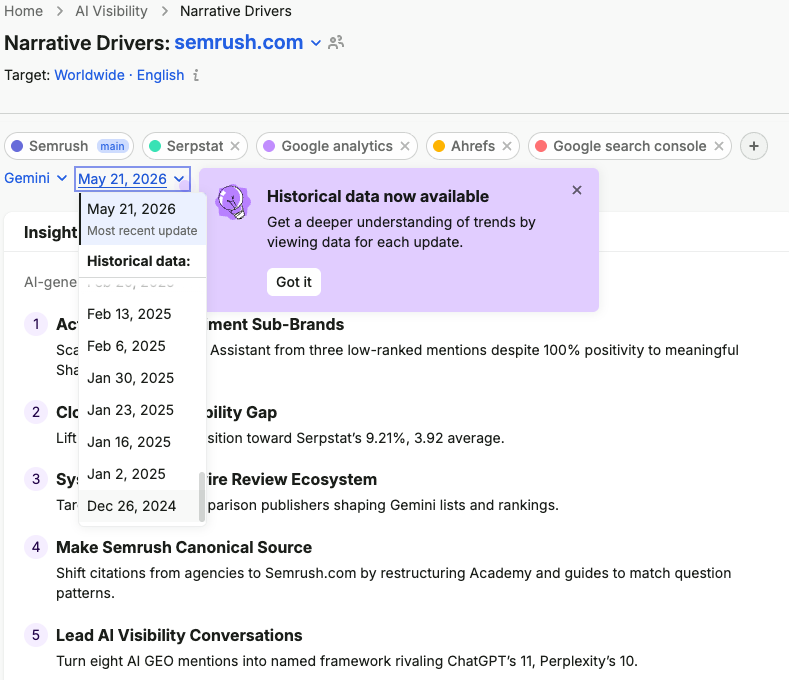The width and height of the screenshot is (789, 680).
Task: Choose Jan 16, 2025 historical date
Action: [x=143, y=442]
